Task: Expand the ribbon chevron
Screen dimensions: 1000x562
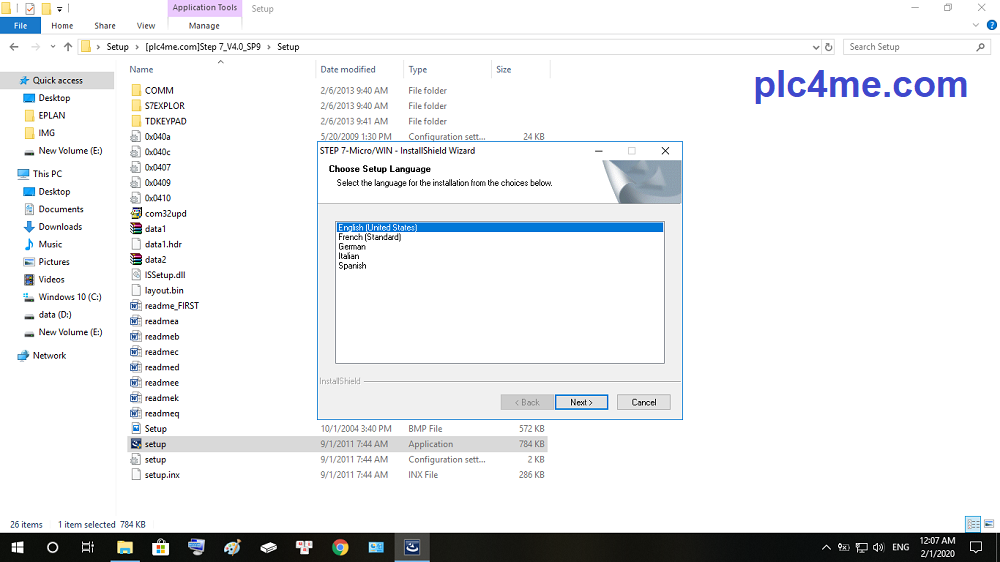Action: (975, 26)
